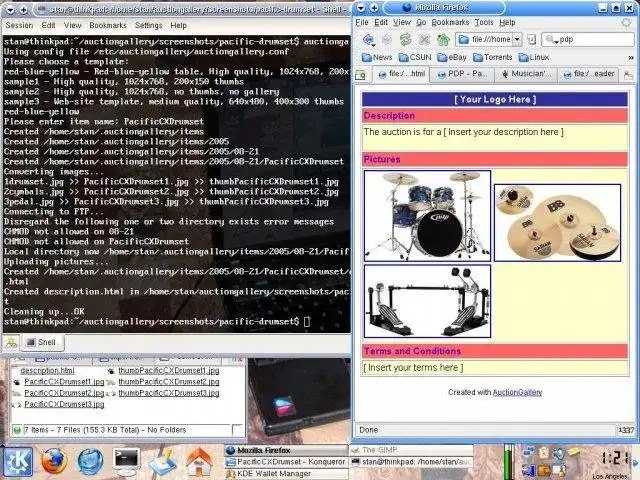Viewport: 640px width, 480px height.
Task: Open description.html in Konqueror file list
Action: point(47,371)
